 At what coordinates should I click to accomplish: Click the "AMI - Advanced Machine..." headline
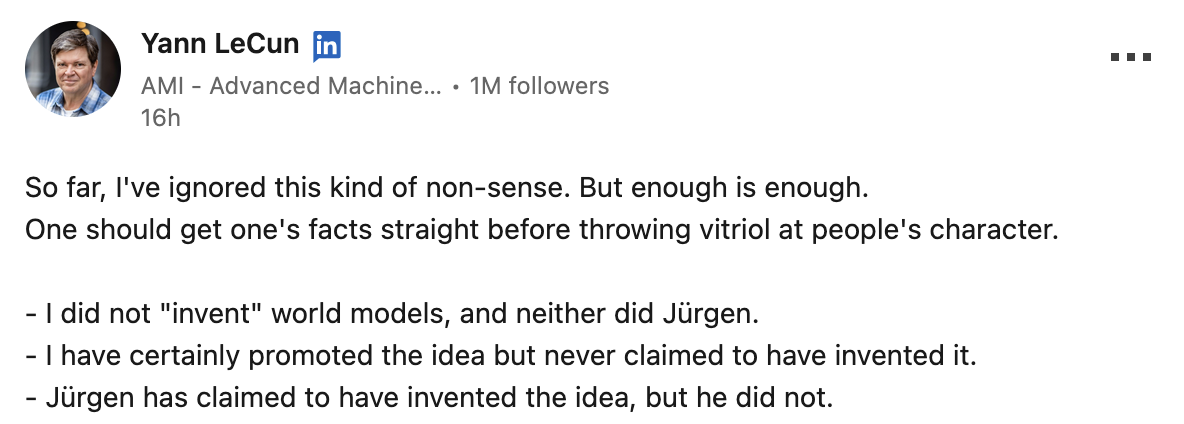(x=291, y=86)
